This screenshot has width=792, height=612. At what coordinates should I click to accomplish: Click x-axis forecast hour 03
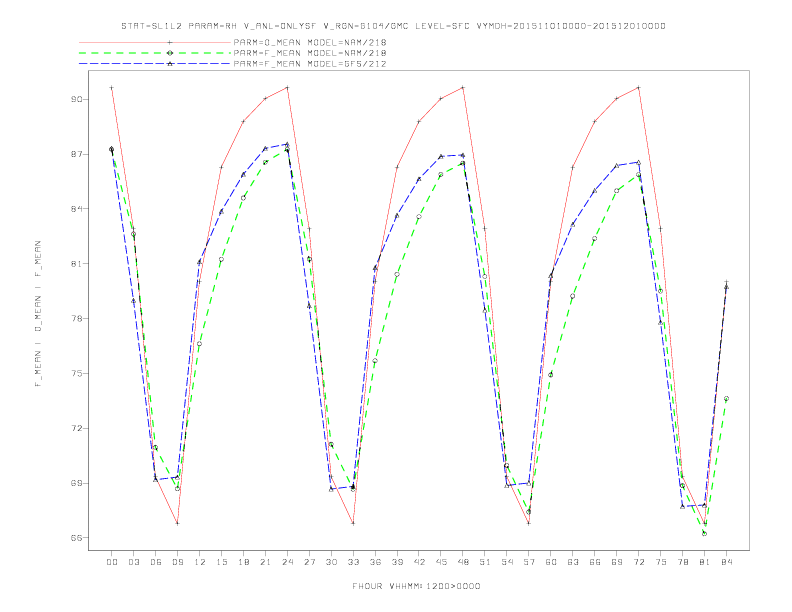[x=134, y=562]
